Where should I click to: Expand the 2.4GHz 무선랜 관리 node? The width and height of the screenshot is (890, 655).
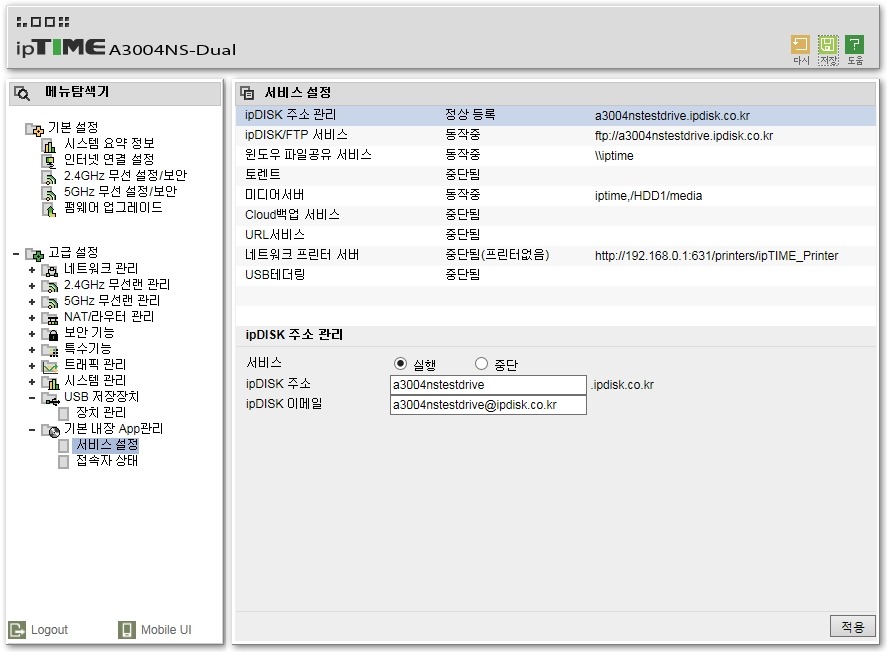click(32, 285)
